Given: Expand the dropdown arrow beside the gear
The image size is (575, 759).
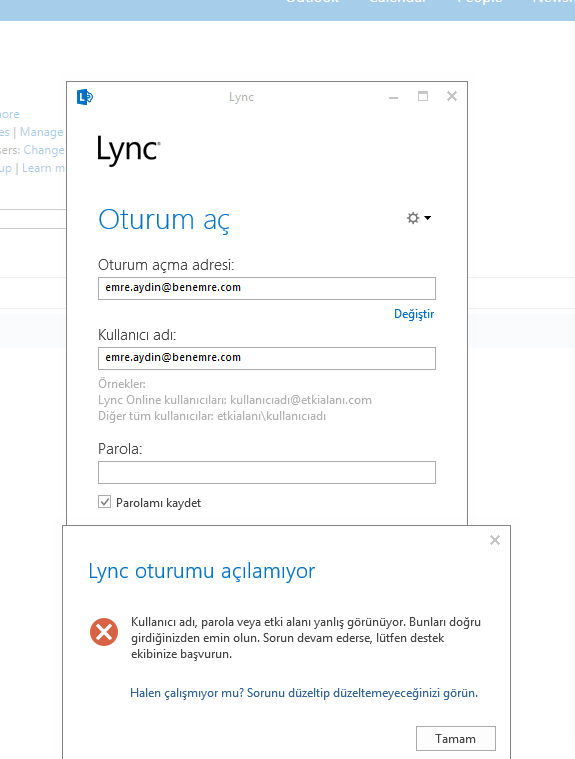Looking at the screenshot, I should click(x=427, y=218).
